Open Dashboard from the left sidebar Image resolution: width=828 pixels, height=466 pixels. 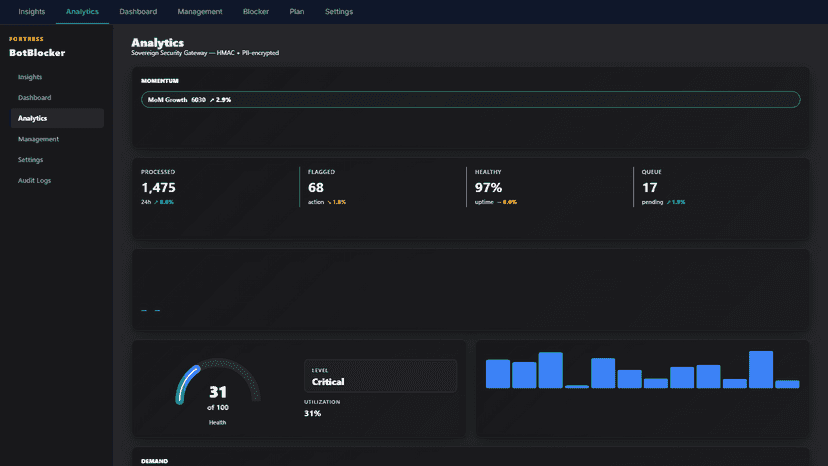coord(57,98)
